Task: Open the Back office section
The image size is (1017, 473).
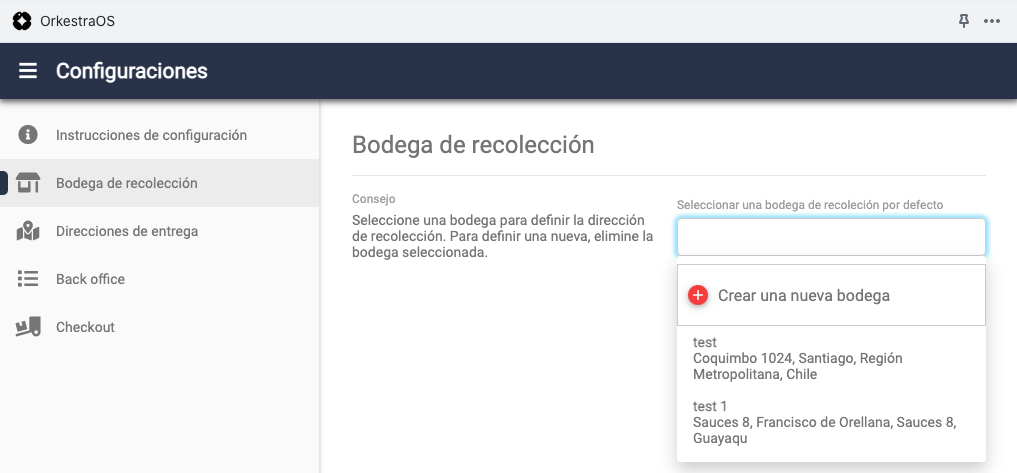Action: (x=90, y=279)
